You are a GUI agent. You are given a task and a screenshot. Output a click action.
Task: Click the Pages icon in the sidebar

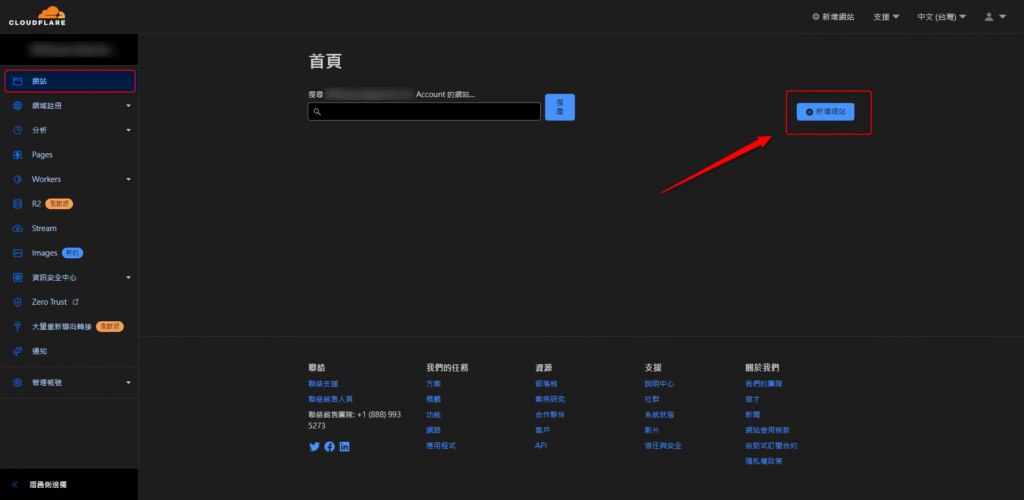[x=18, y=155]
